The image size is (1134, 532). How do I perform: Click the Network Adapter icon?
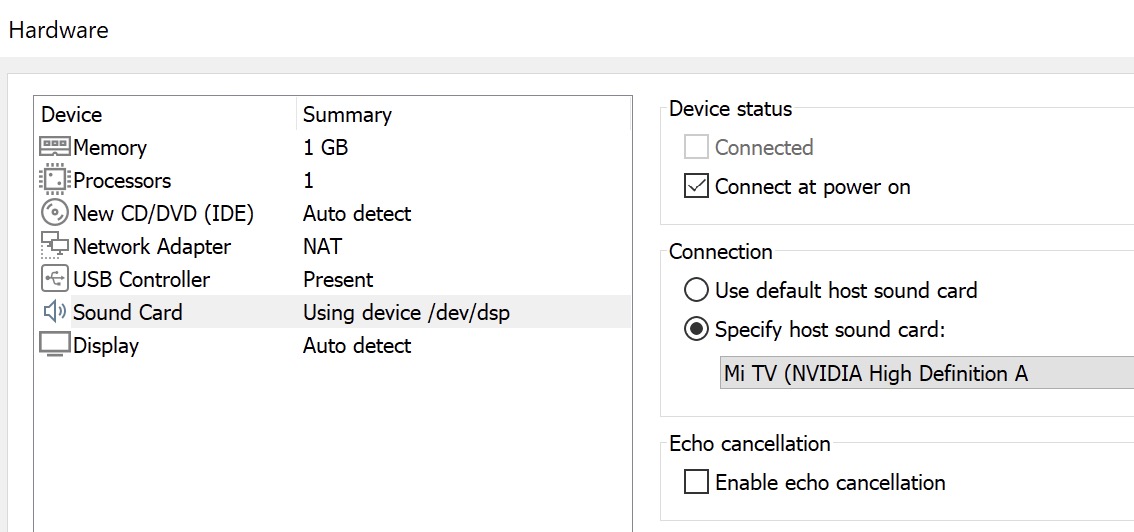(x=55, y=246)
